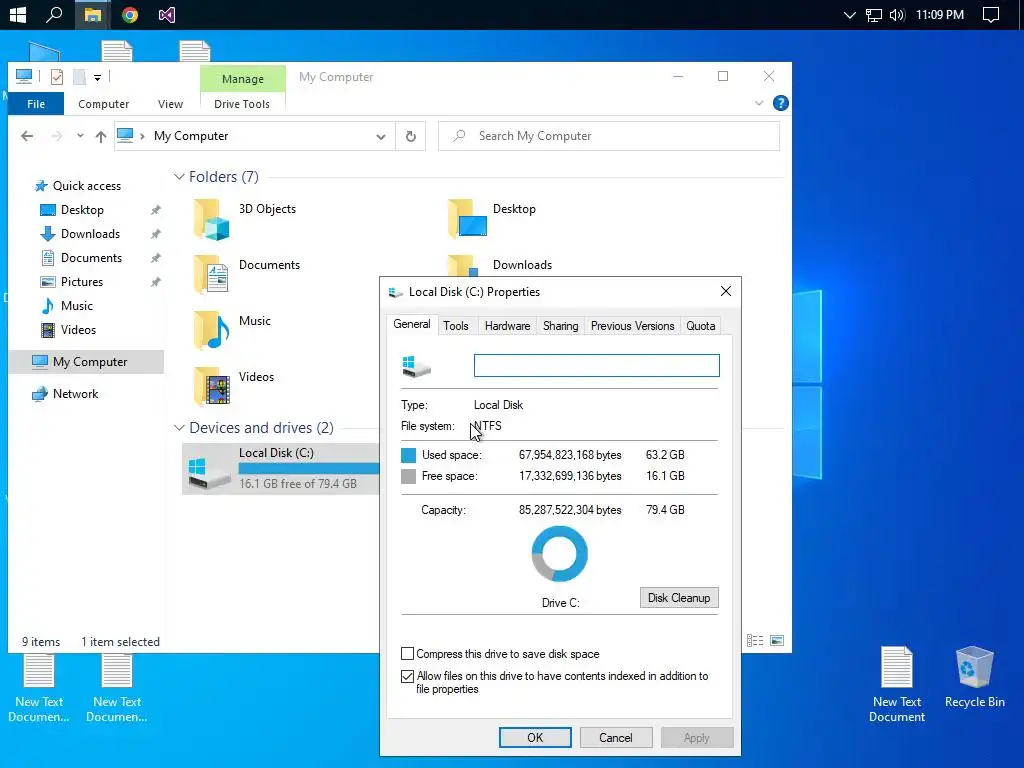Select the Documents folder icon in the Folders group
Viewport: 1024px width, 768px height.
[x=212, y=274]
